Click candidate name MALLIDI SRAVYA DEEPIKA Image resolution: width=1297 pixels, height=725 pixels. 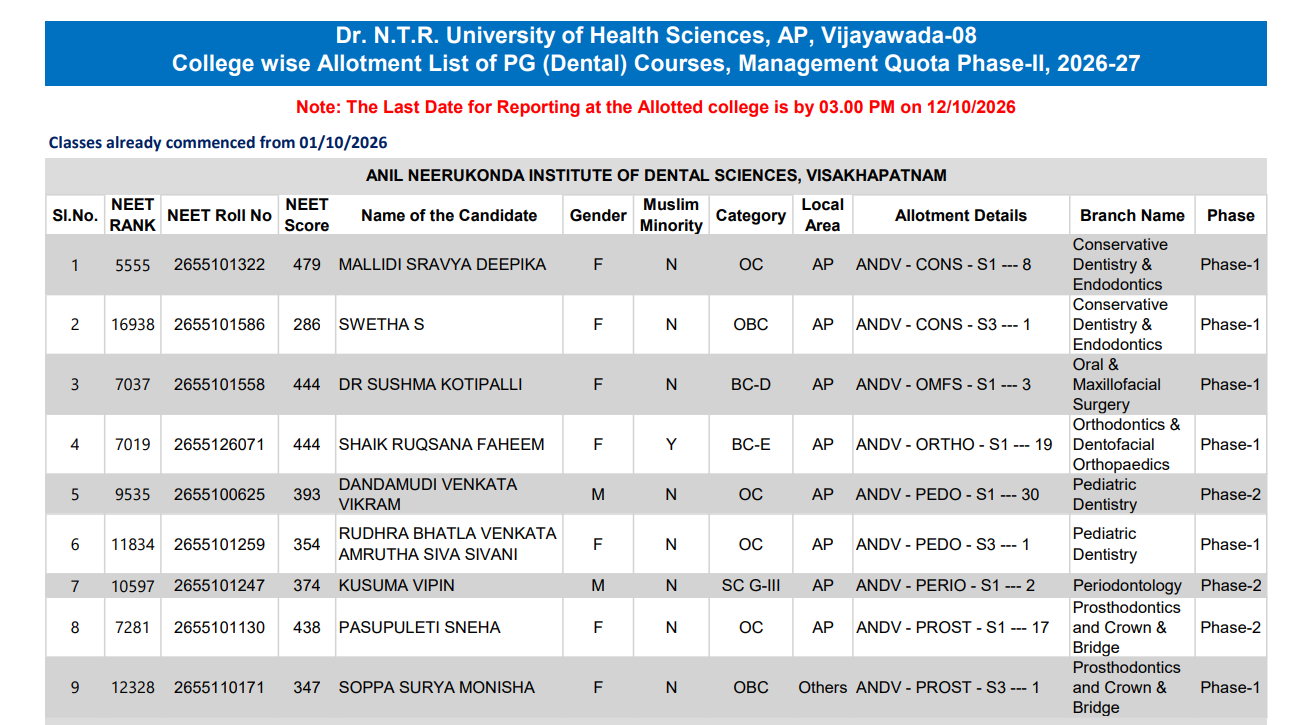tap(442, 265)
